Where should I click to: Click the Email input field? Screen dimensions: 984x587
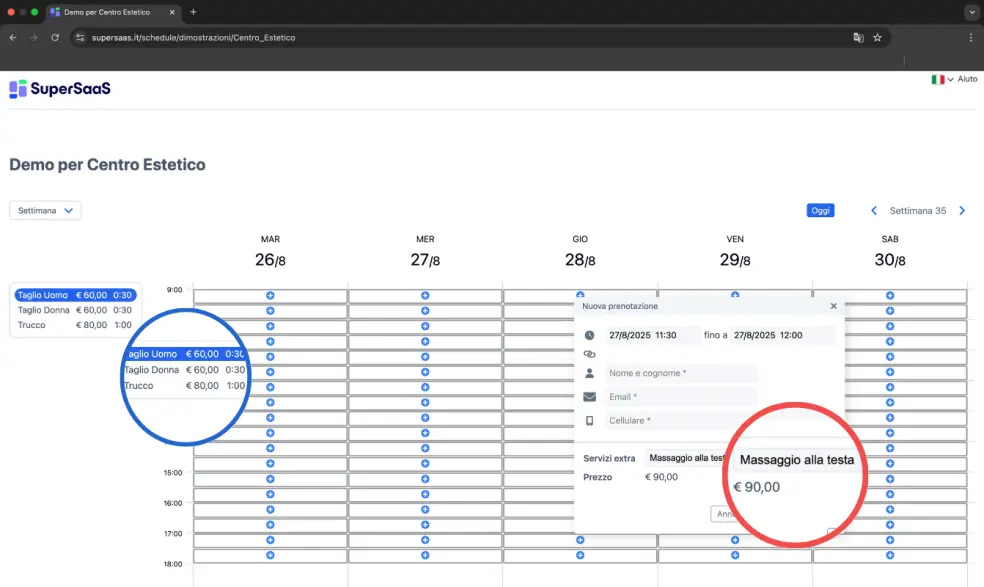681,397
